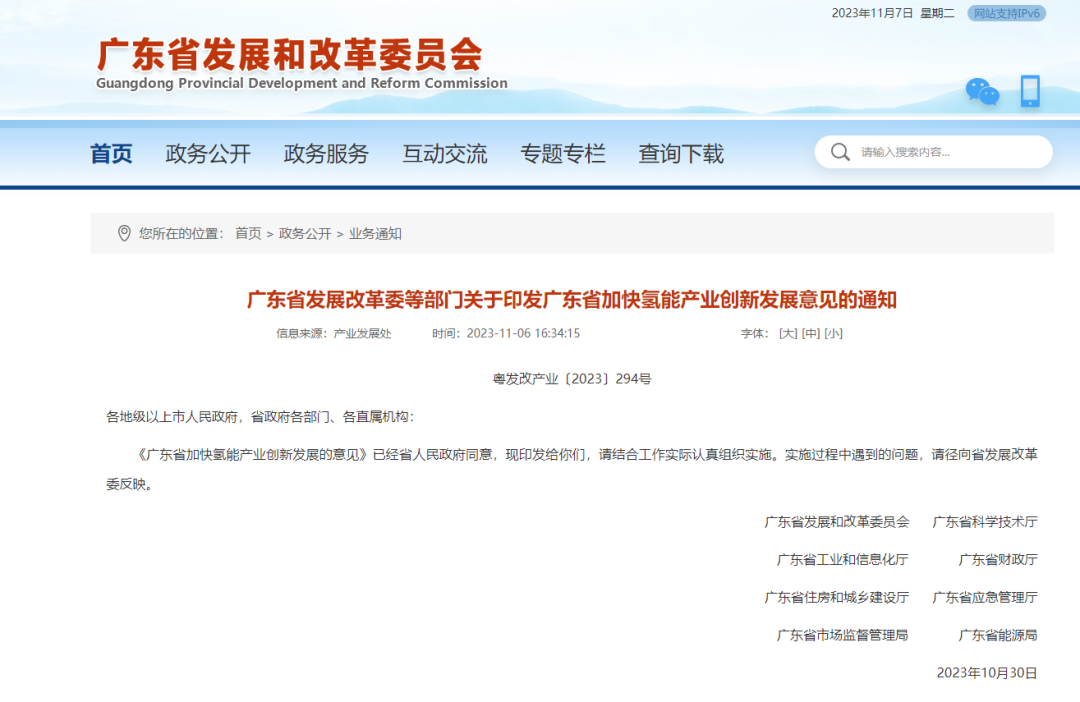This screenshot has width=1080, height=702.
Task: Click the 网站支持IPv6 badge
Action: tap(1006, 13)
